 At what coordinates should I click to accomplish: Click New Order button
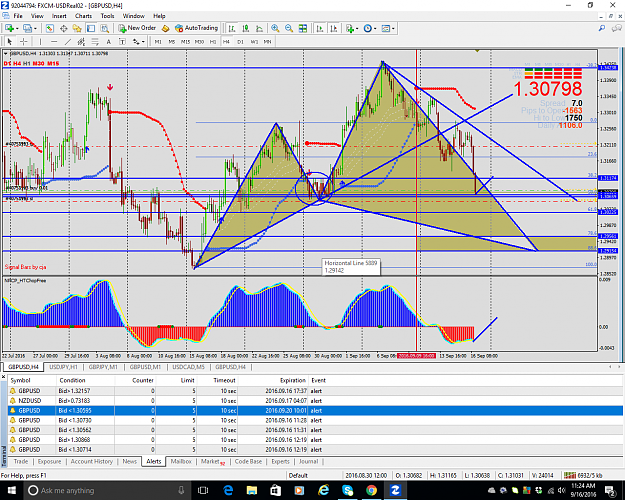click(137, 28)
